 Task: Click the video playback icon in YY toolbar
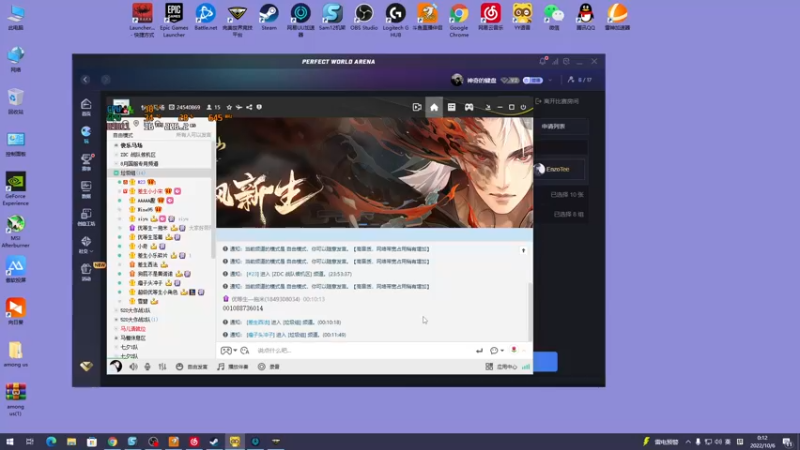(417, 107)
